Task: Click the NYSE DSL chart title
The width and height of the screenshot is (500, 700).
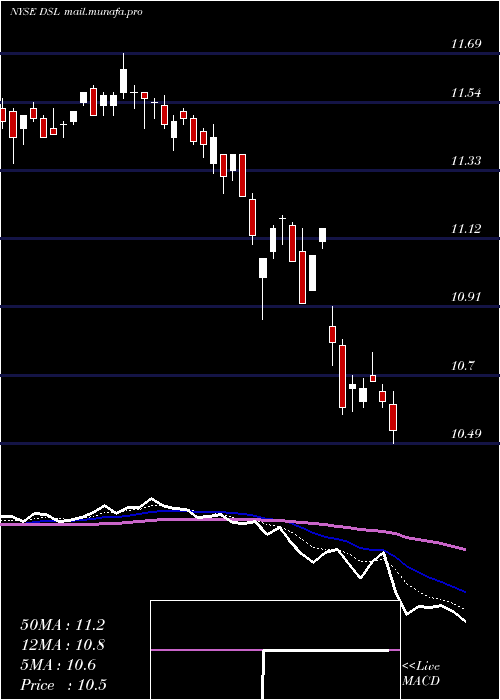Action: 76,12
